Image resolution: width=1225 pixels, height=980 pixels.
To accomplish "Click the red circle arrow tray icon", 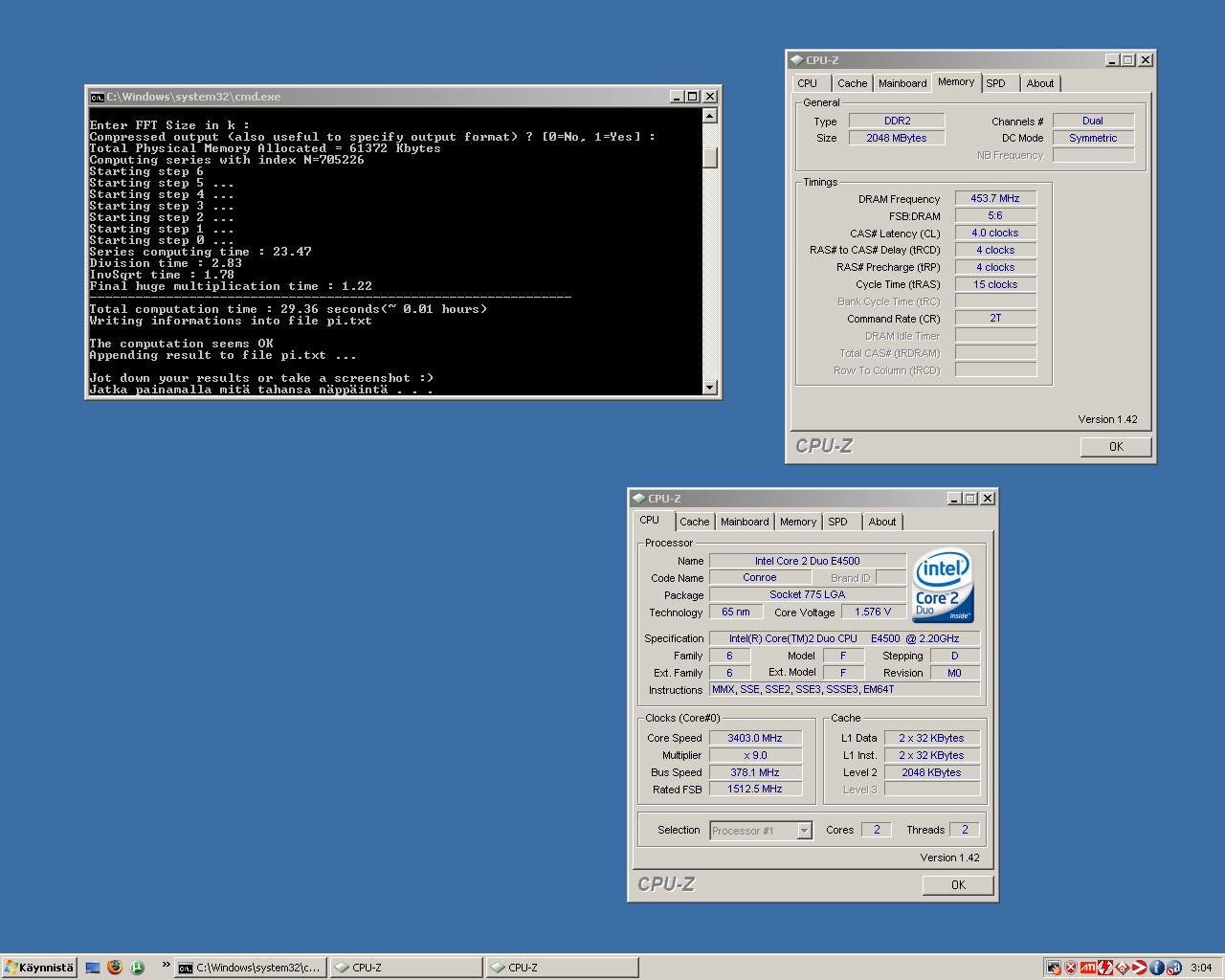I will [1140, 968].
